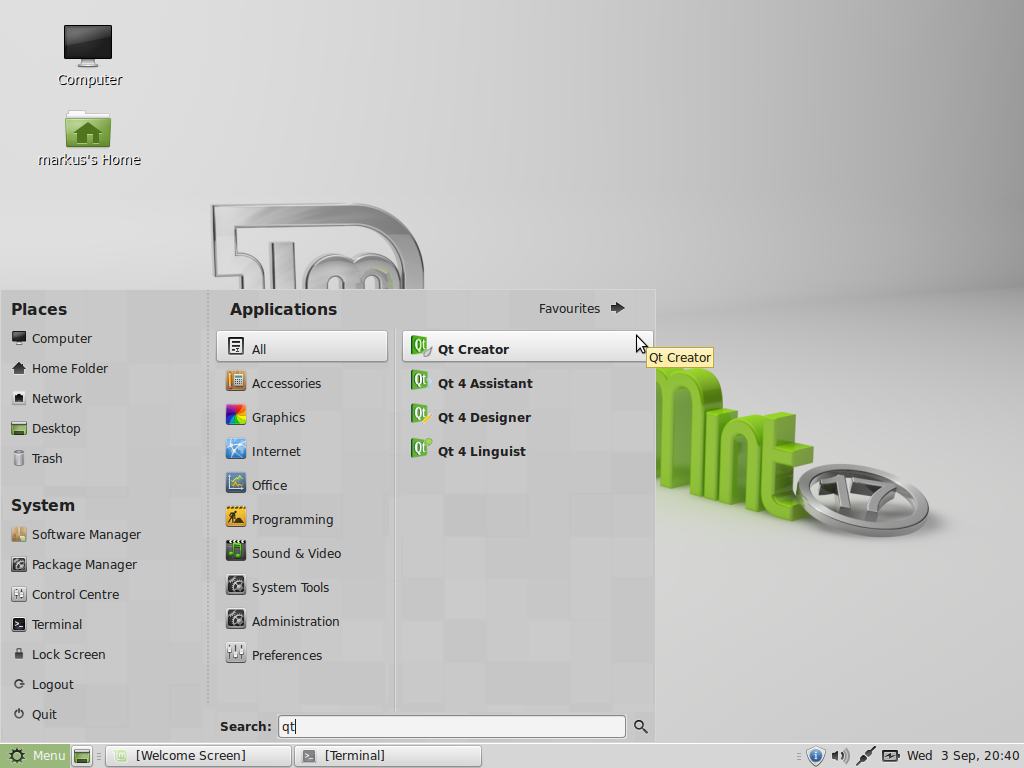This screenshot has width=1024, height=768.
Task: Choose Logout
Action: pos(43,684)
